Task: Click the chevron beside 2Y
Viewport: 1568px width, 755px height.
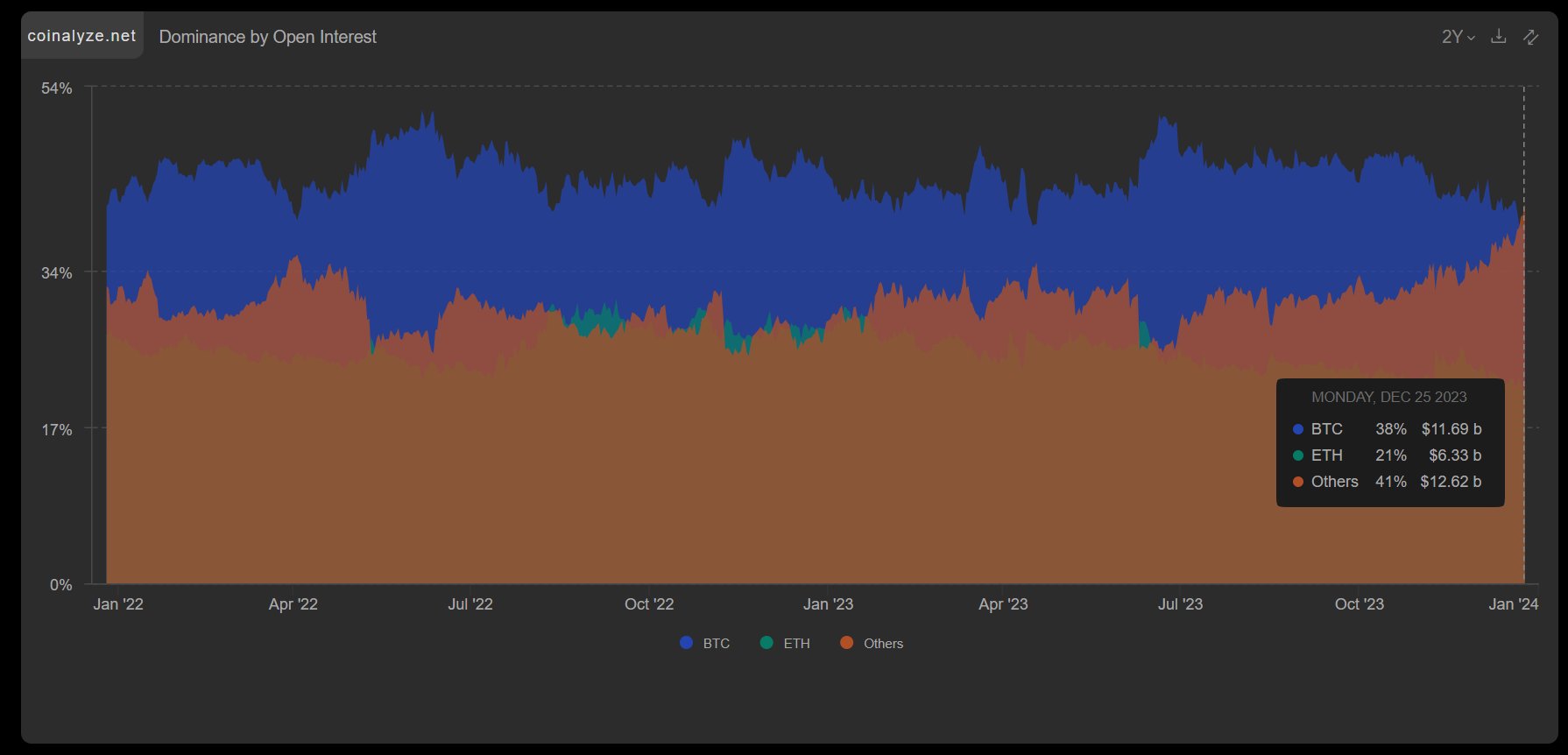Action: 1472,38
